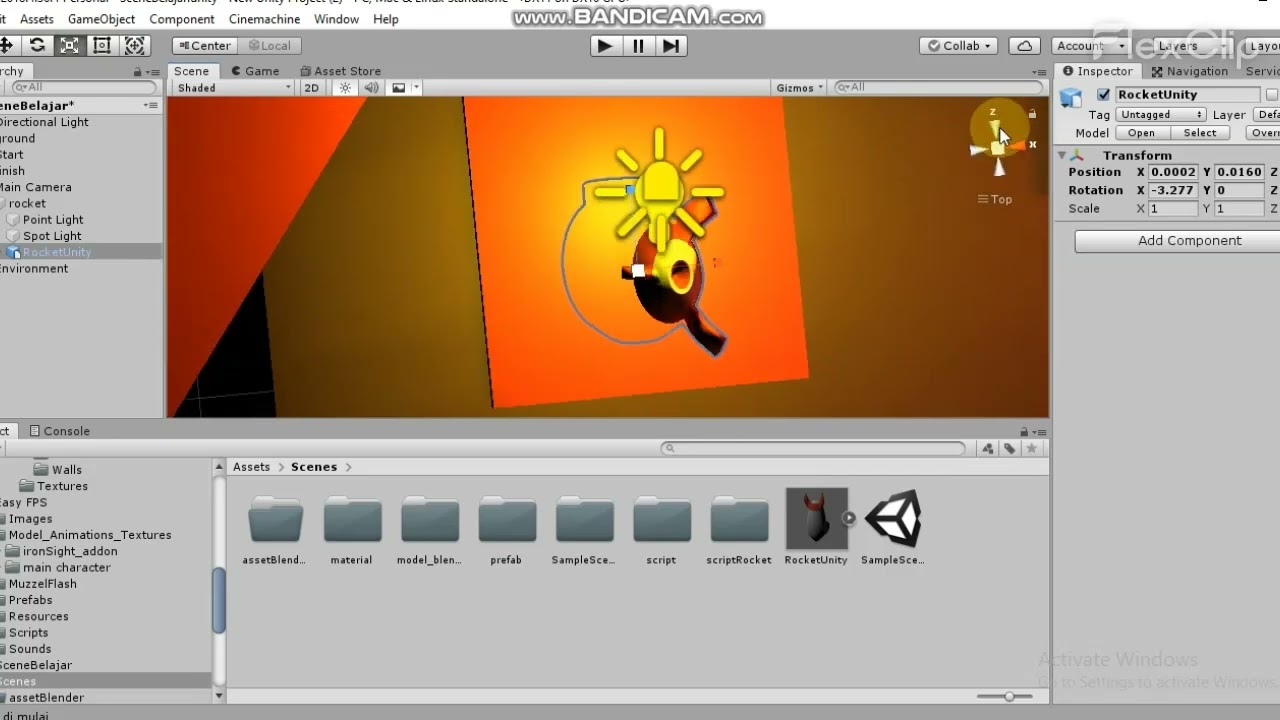Image resolution: width=1280 pixels, height=720 pixels.
Task: Open the prefab folder
Action: pos(506,528)
